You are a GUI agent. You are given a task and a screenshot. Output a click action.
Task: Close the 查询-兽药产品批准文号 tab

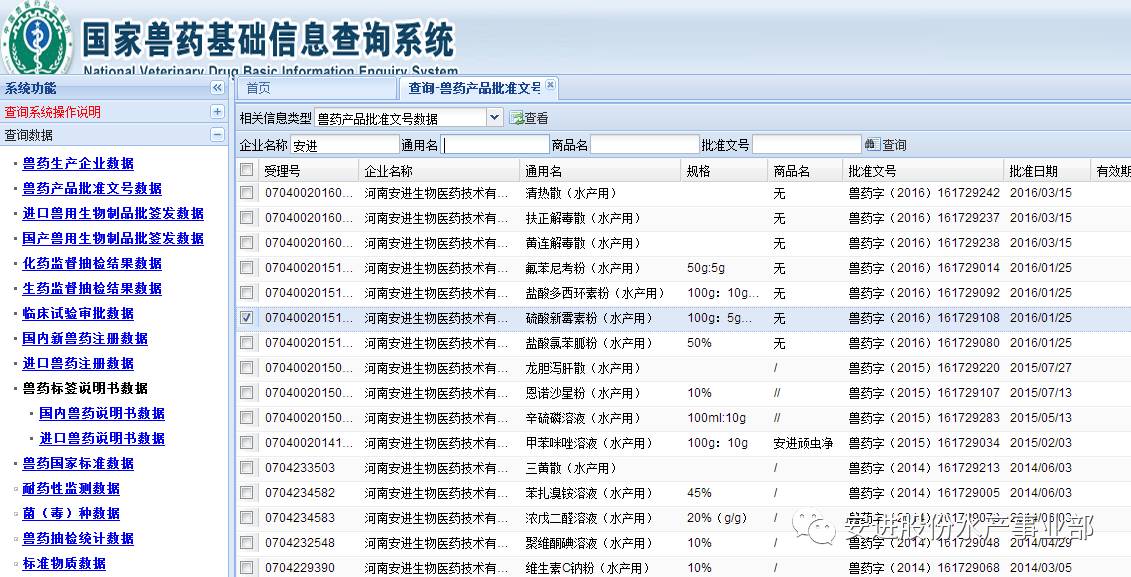(550, 84)
